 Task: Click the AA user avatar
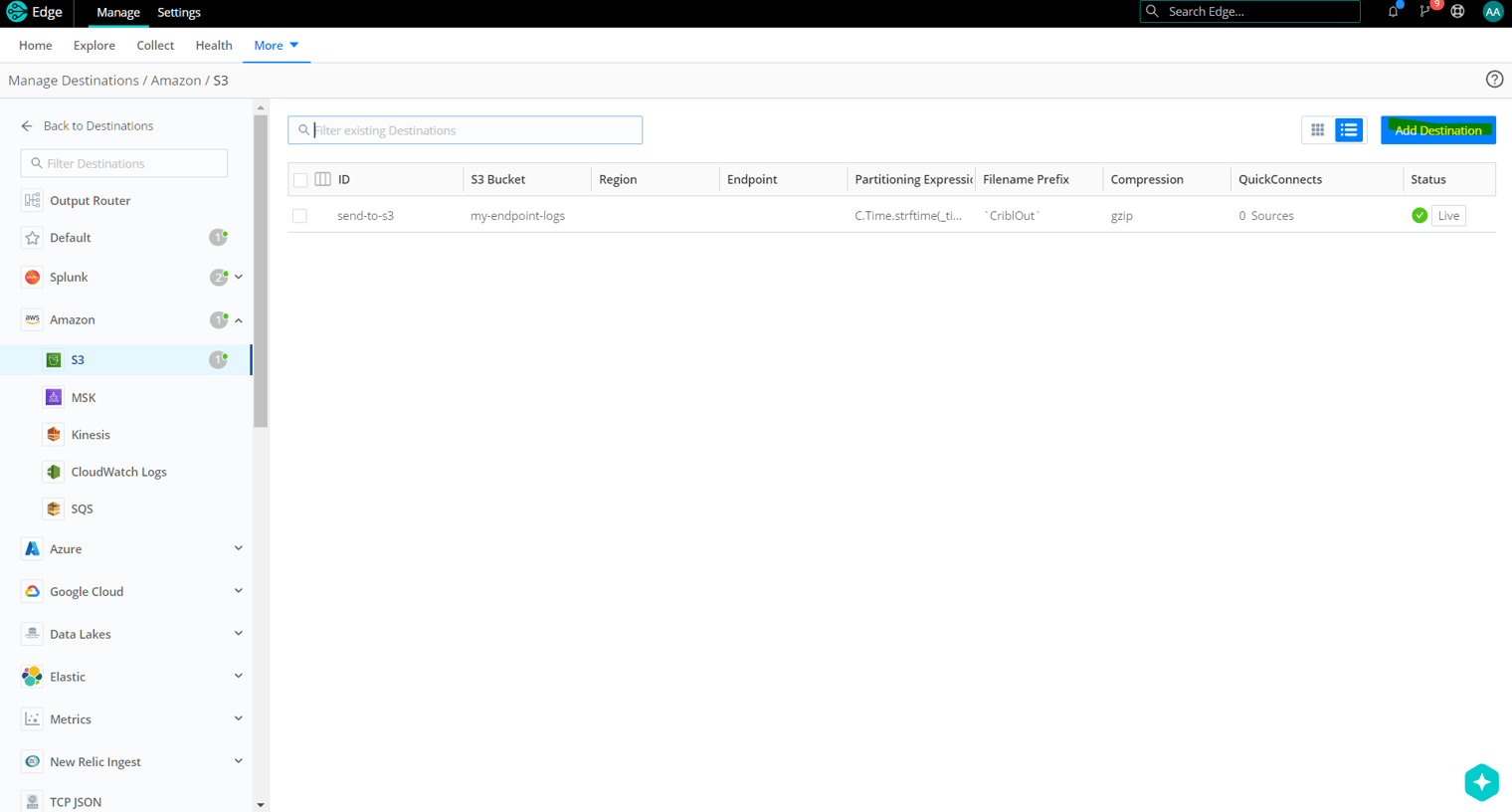coord(1492,12)
